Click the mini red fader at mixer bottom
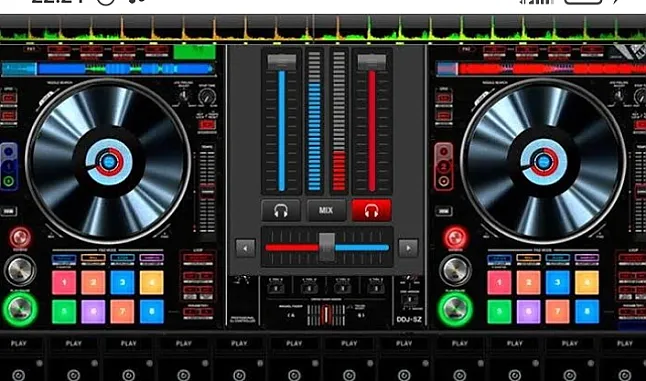The image size is (646, 381). pyautogui.click(x=326, y=315)
